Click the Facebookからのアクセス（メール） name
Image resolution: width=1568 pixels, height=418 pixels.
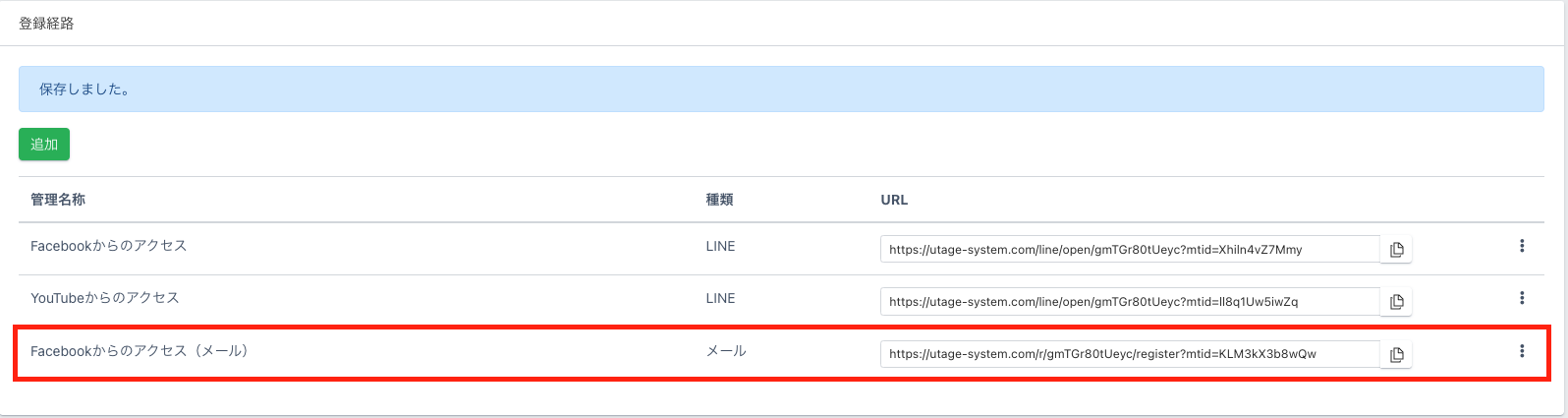(x=140, y=351)
